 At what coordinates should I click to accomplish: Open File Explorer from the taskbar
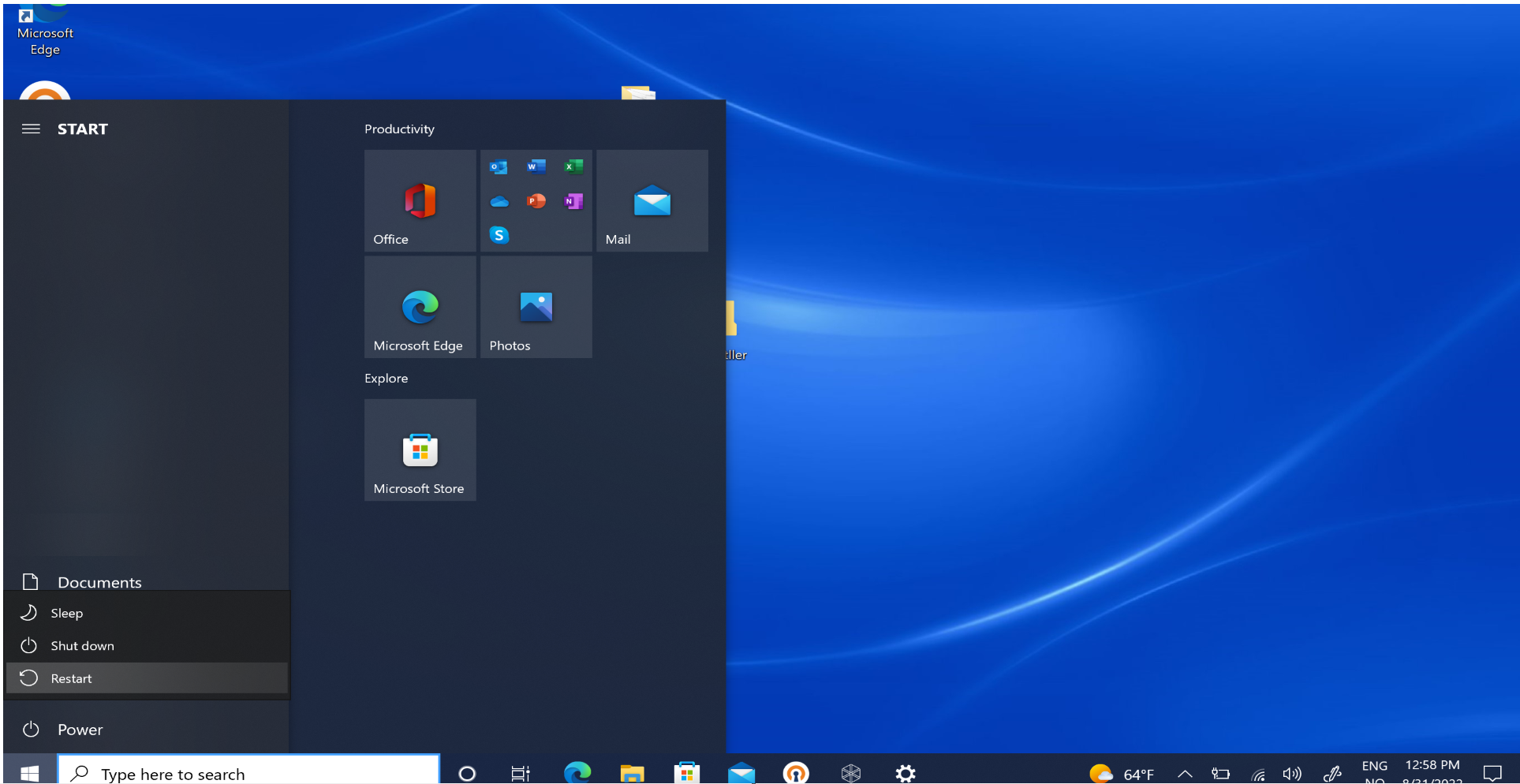coord(632,774)
